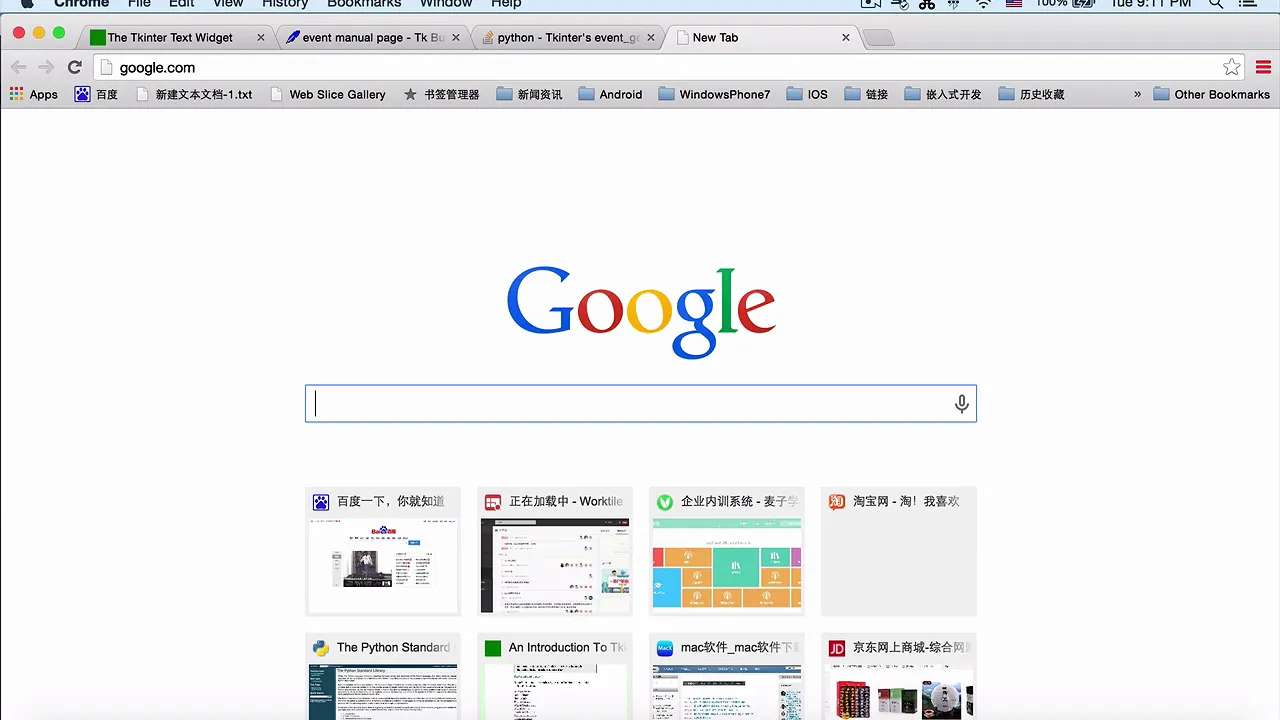Open the 正在加载中 - Worktile thumbnail
The image size is (1280, 720).
pos(555,551)
